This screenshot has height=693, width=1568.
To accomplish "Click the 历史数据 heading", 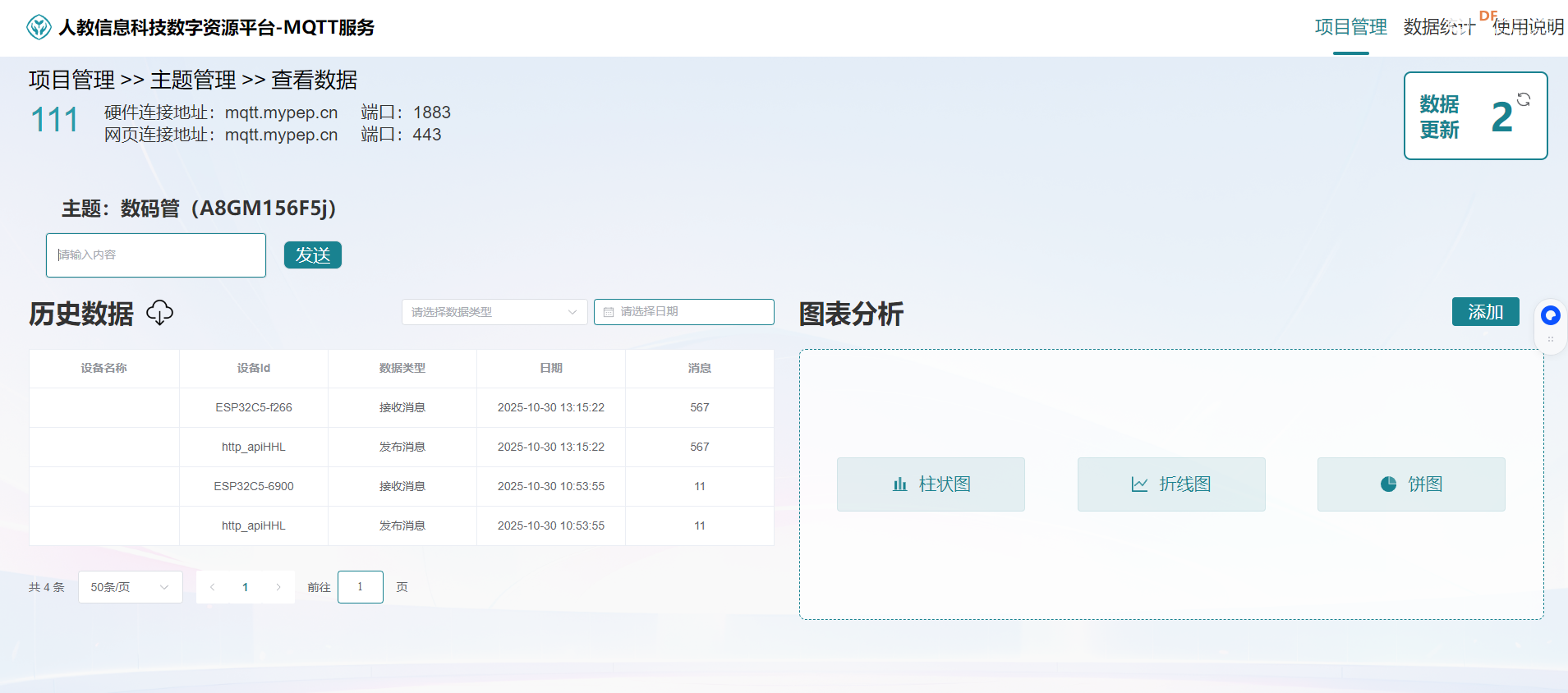I will point(81,314).
